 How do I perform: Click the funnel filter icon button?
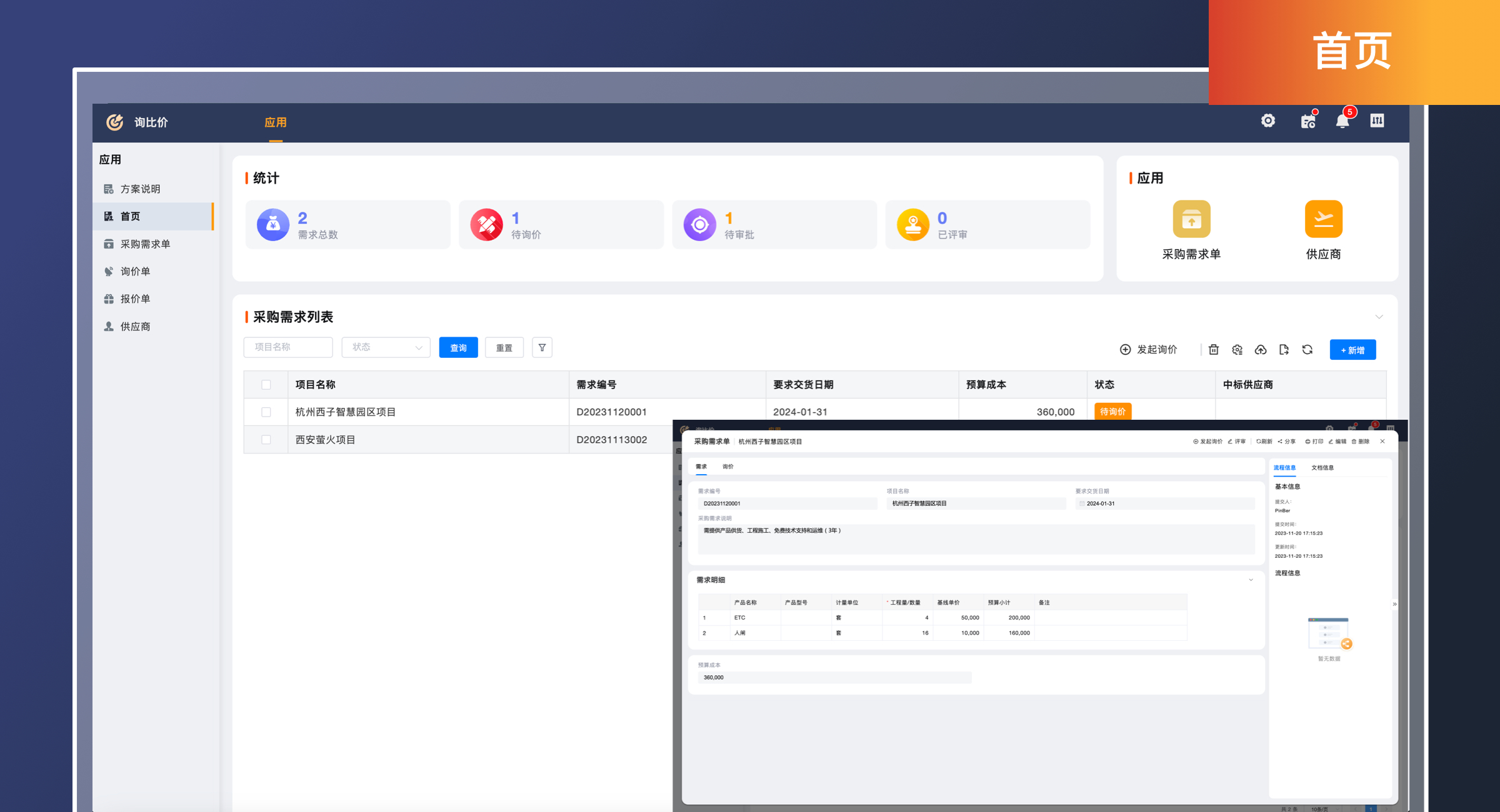tap(542, 348)
